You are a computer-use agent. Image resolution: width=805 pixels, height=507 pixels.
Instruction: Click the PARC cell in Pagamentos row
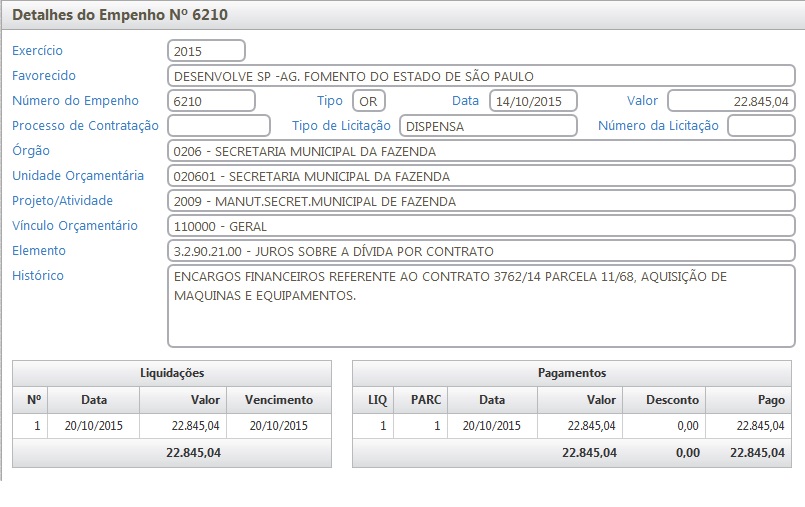[x=420, y=426]
